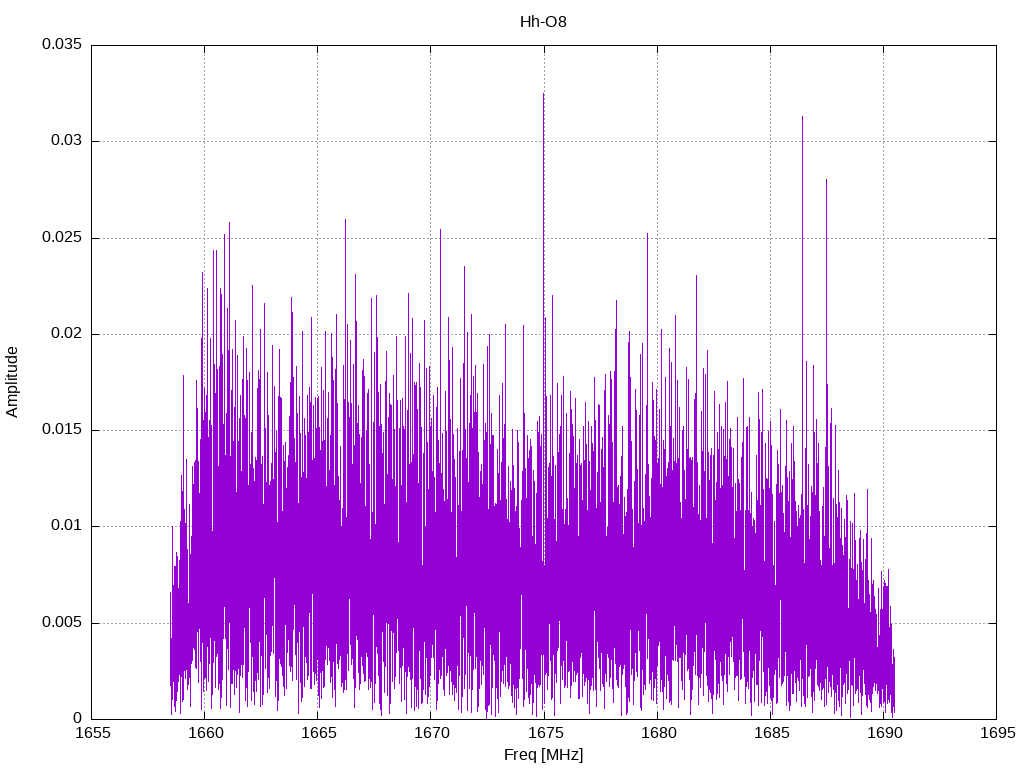Image resolution: width=1024 pixels, height=768 pixels.
Task: Select the y-axis tick value 0.01
Action: coord(67,525)
